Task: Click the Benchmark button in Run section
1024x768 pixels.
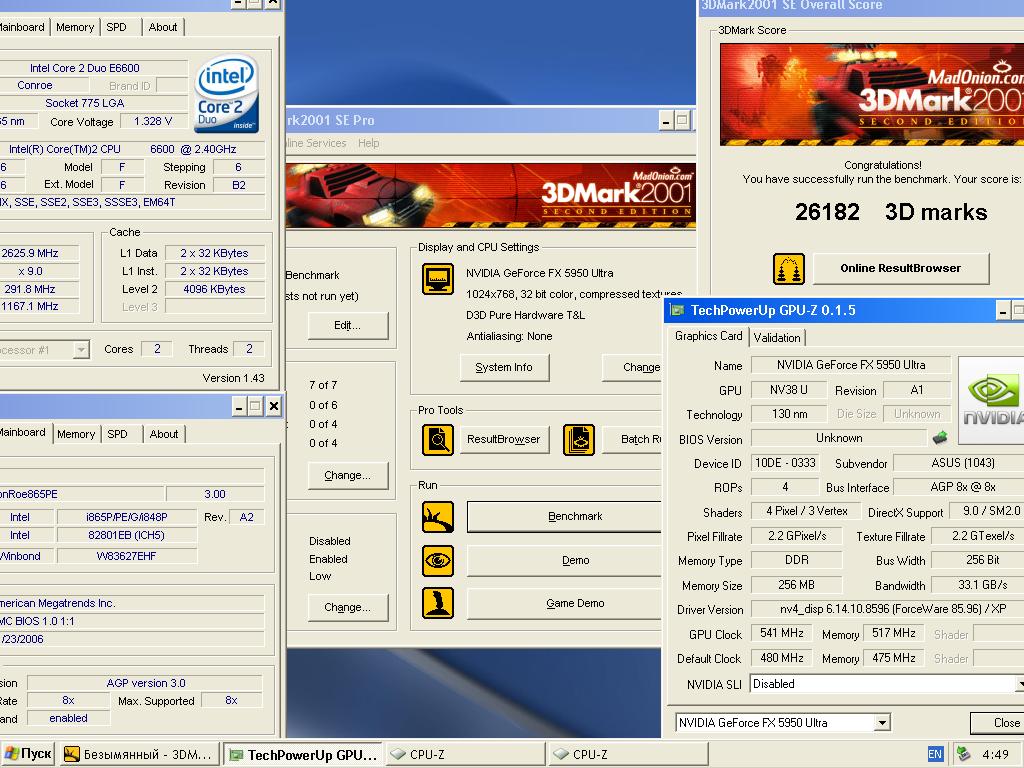Action: click(x=565, y=517)
